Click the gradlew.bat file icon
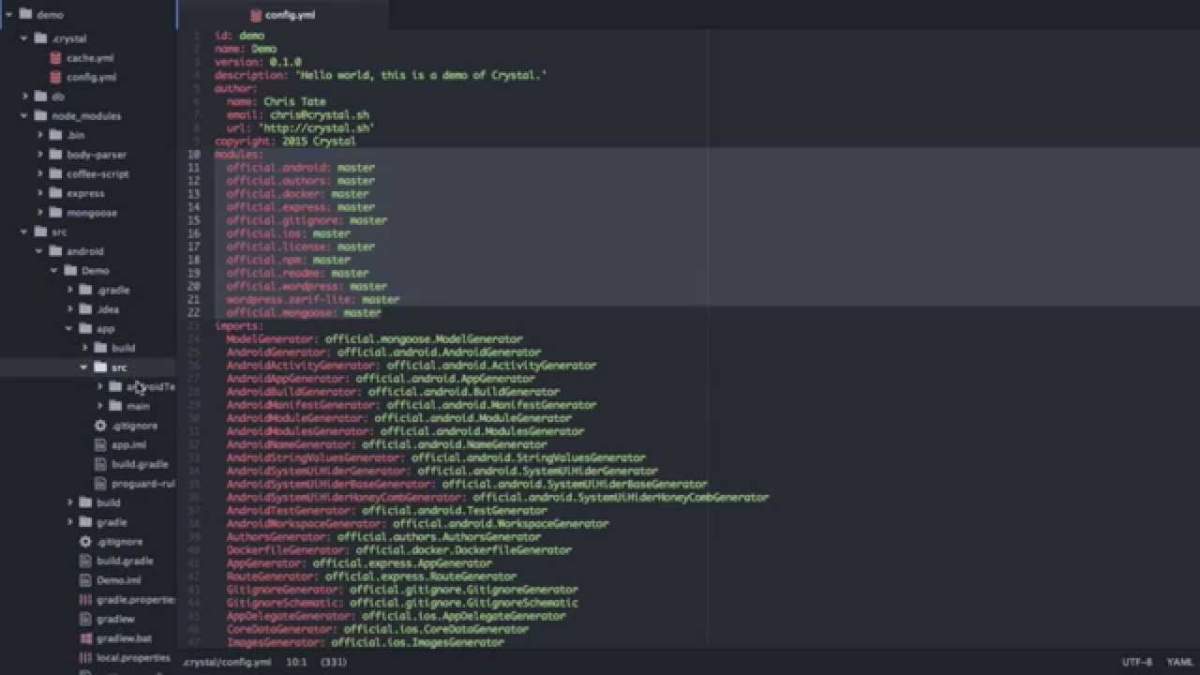The width and height of the screenshot is (1200, 675). [86, 638]
